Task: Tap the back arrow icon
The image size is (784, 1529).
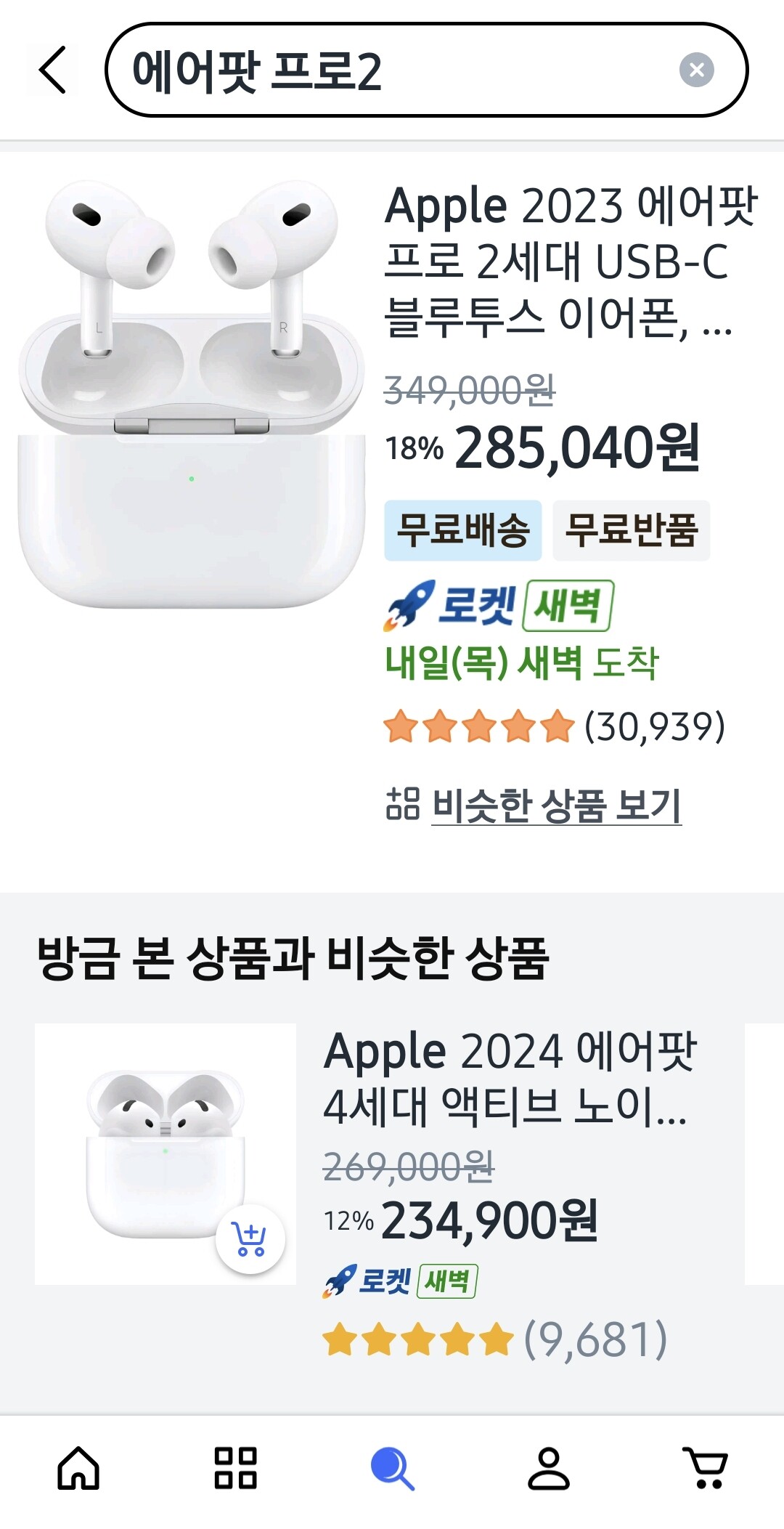Action: (52, 70)
